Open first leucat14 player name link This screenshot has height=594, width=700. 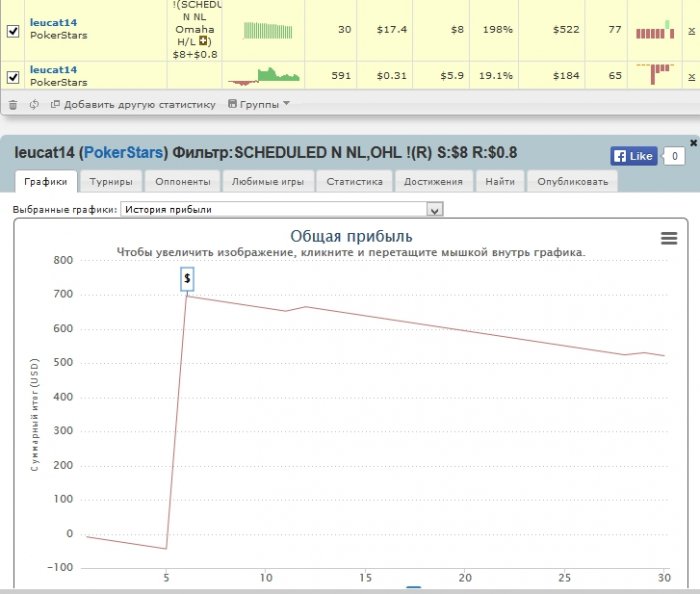(x=53, y=22)
